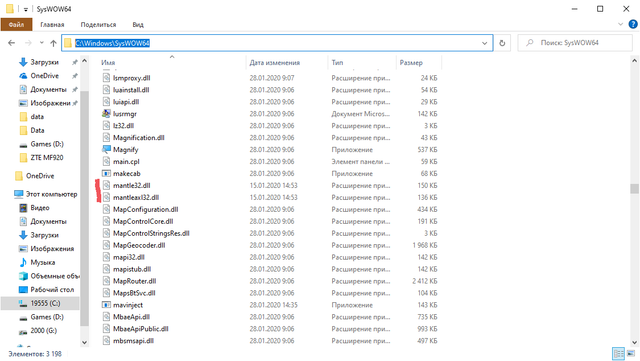Click the mantleaxl32.dll file icon
This screenshot has width=640, height=361.
(x=106, y=197)
